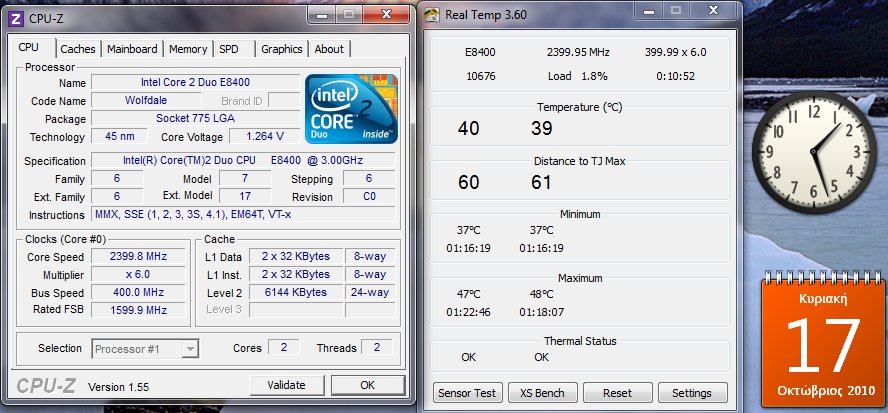Screen dimensions: 888x413
Task: Click the CPU-Z Version 1.55 label
Action: tap(118, 388)
